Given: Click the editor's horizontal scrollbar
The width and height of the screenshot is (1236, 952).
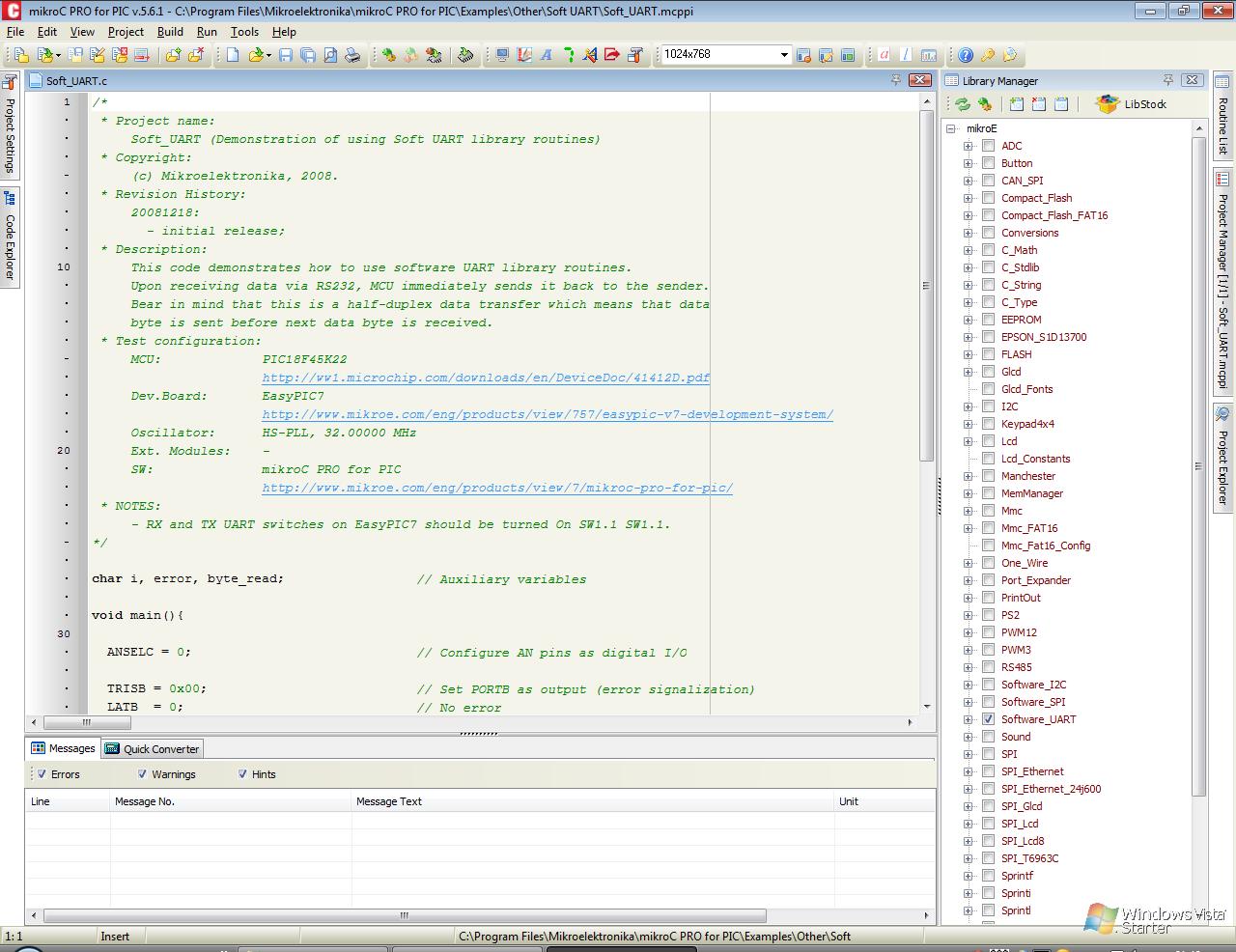Looking at the screenshot, I should [x=87, y=722].
